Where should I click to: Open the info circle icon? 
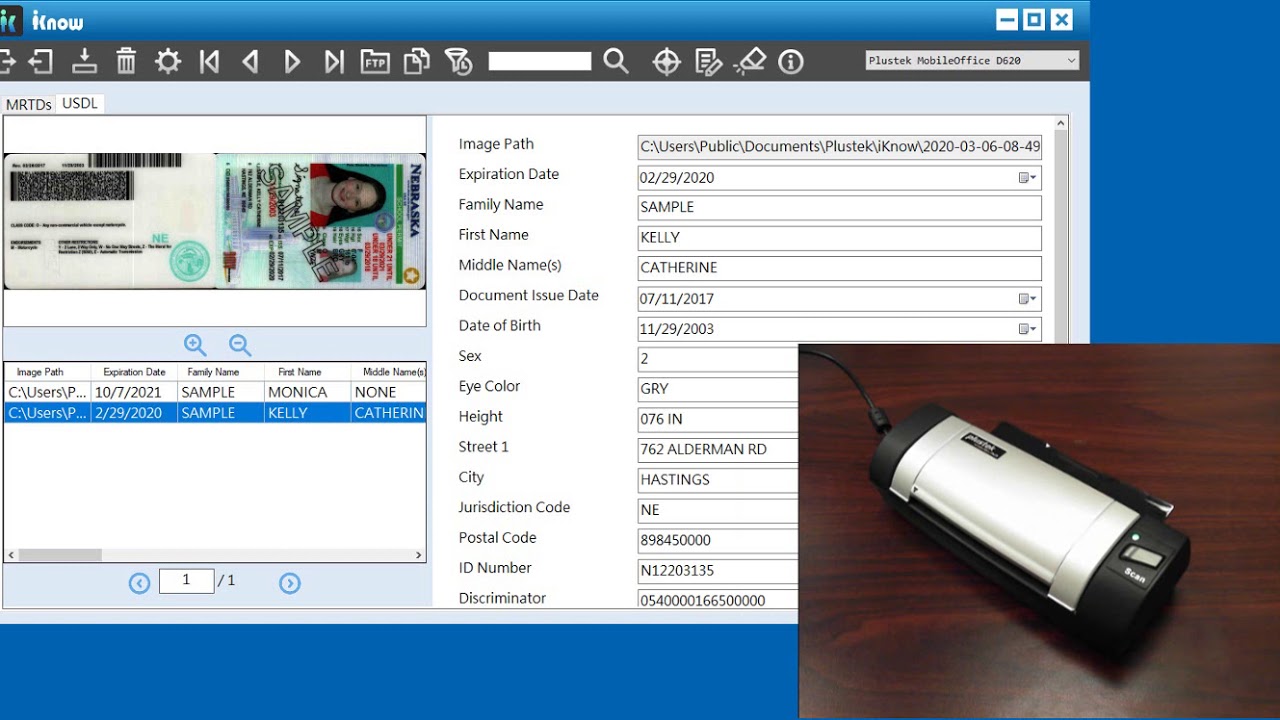point(791,62)
